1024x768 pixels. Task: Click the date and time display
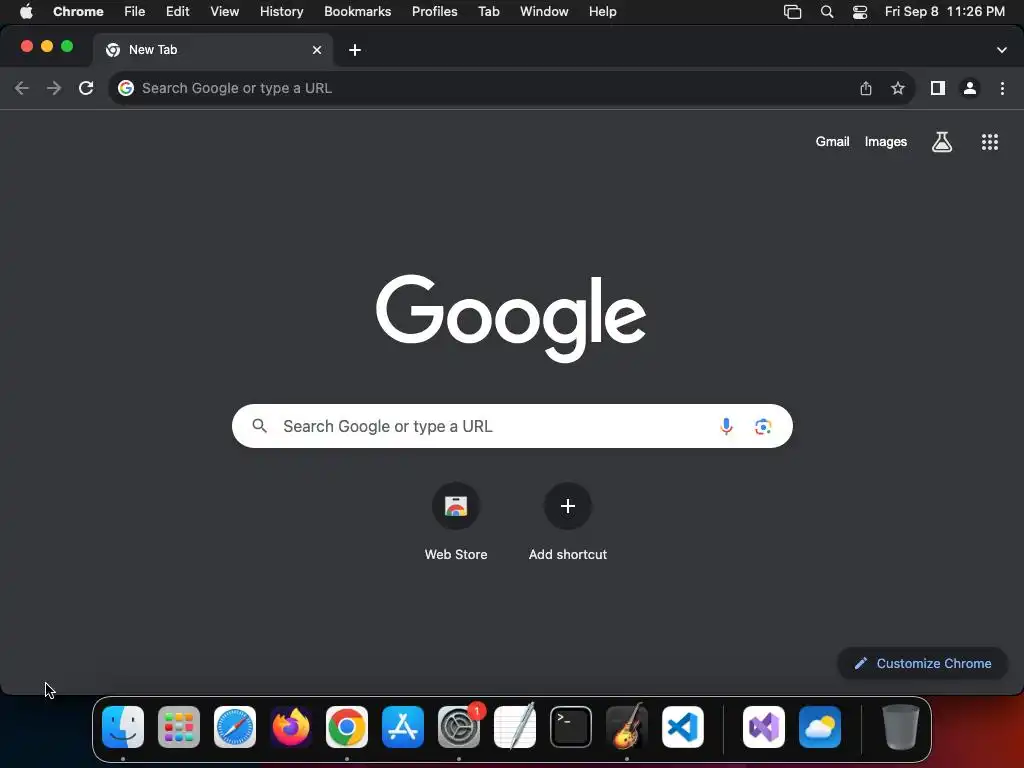click(x=944, y=12)
